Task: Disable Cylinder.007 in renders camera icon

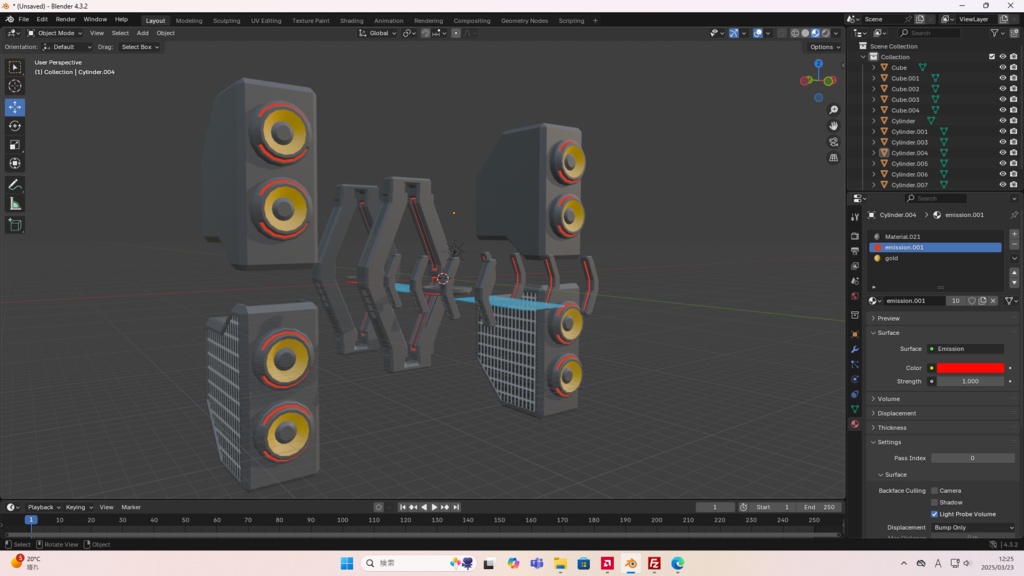Action: (1014, 185)
